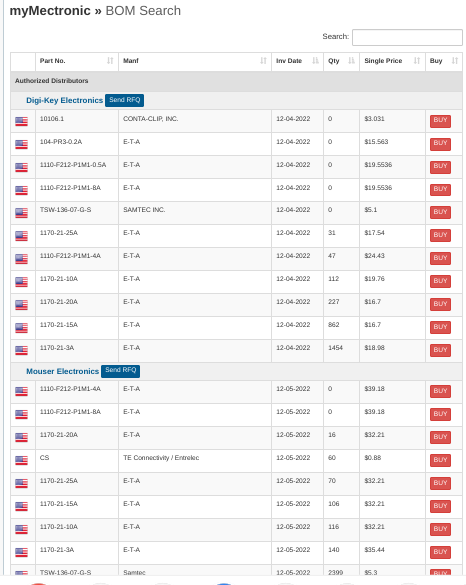This screenshot has width=466, height=585.
Task: Select the quantity value 140
Action: point(334,550)
